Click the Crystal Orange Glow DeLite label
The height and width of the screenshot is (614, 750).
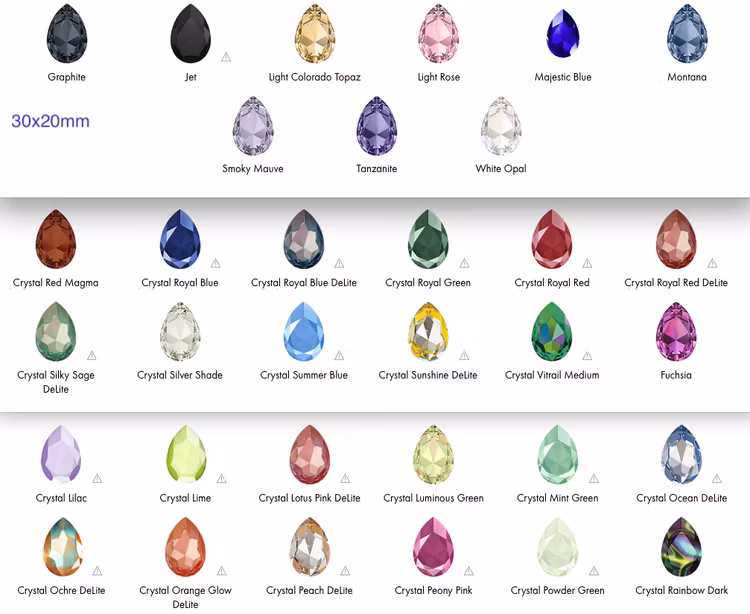click(x=186, y=597)
